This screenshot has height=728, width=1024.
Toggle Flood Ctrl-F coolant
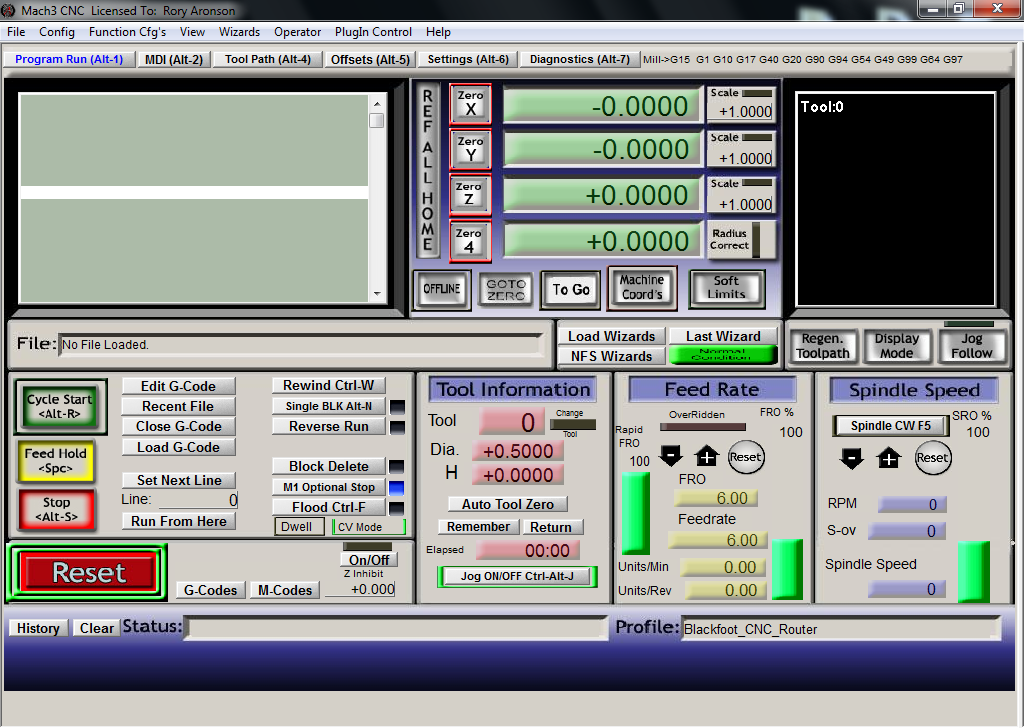click(328, 507)
